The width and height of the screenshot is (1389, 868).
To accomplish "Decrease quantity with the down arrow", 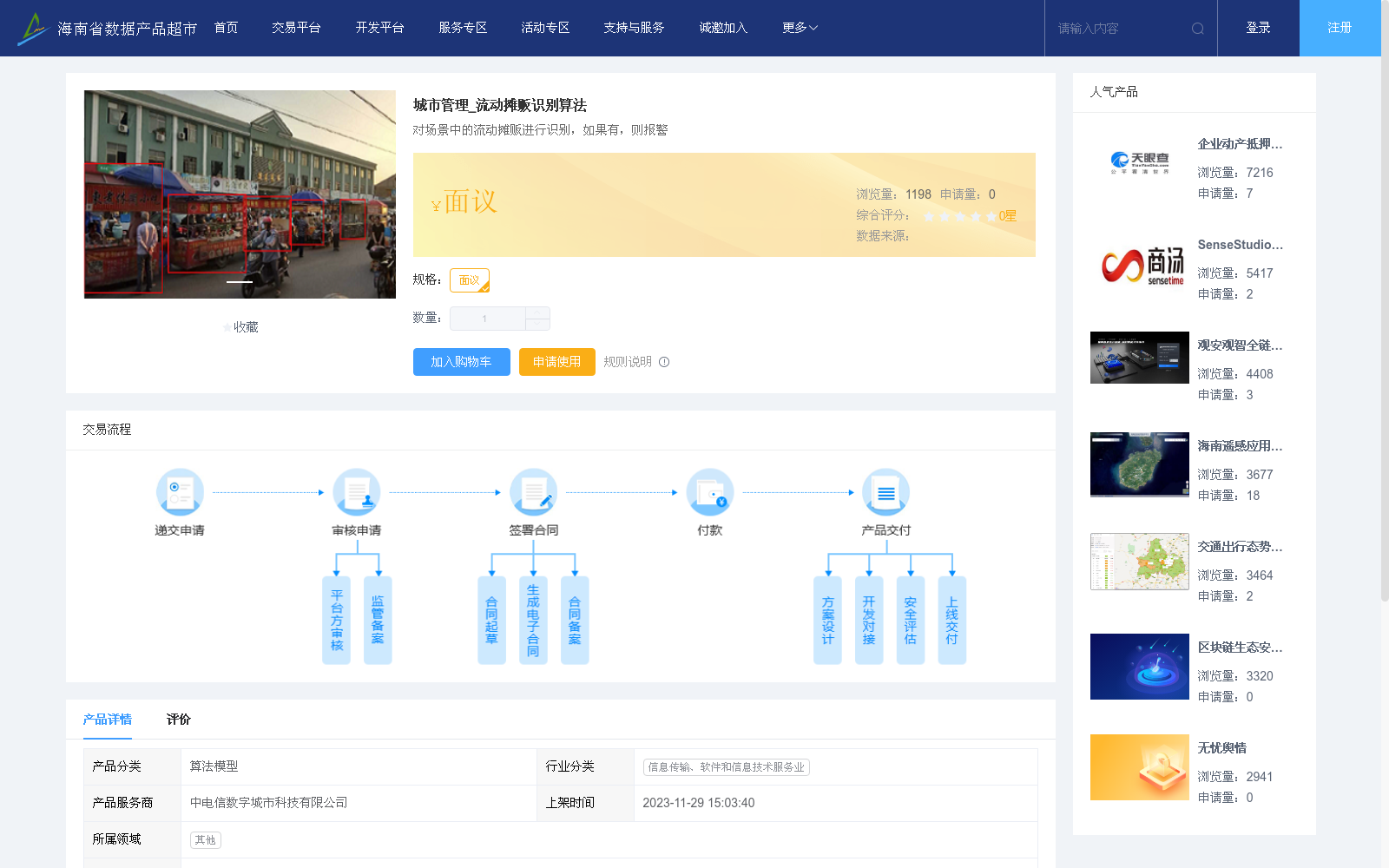I will coord(538,323).
